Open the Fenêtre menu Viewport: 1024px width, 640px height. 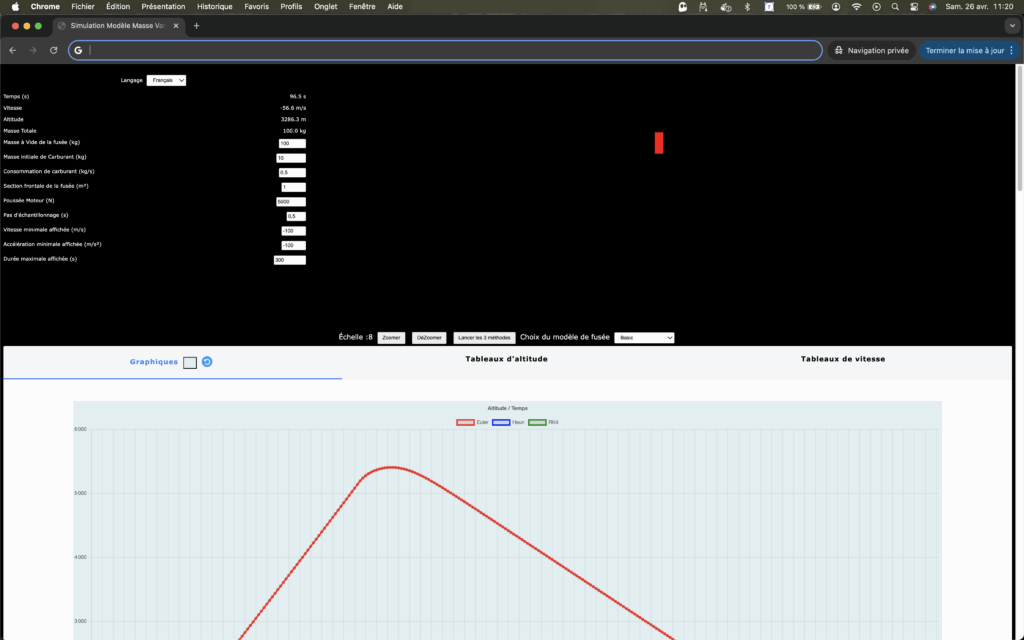coord(362,7)
